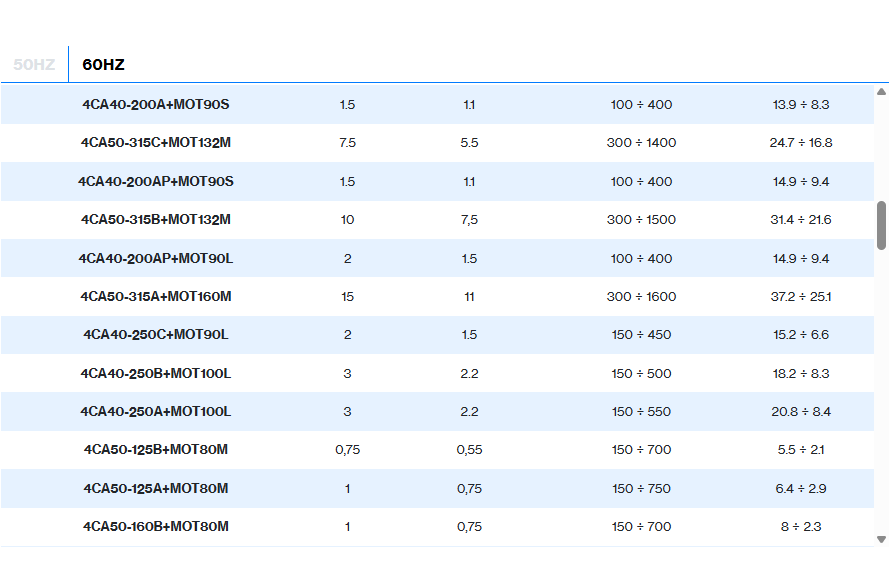Click the 4CA50-315B+MOT132M model entry

pyautogui.click(x=155, y=220)
